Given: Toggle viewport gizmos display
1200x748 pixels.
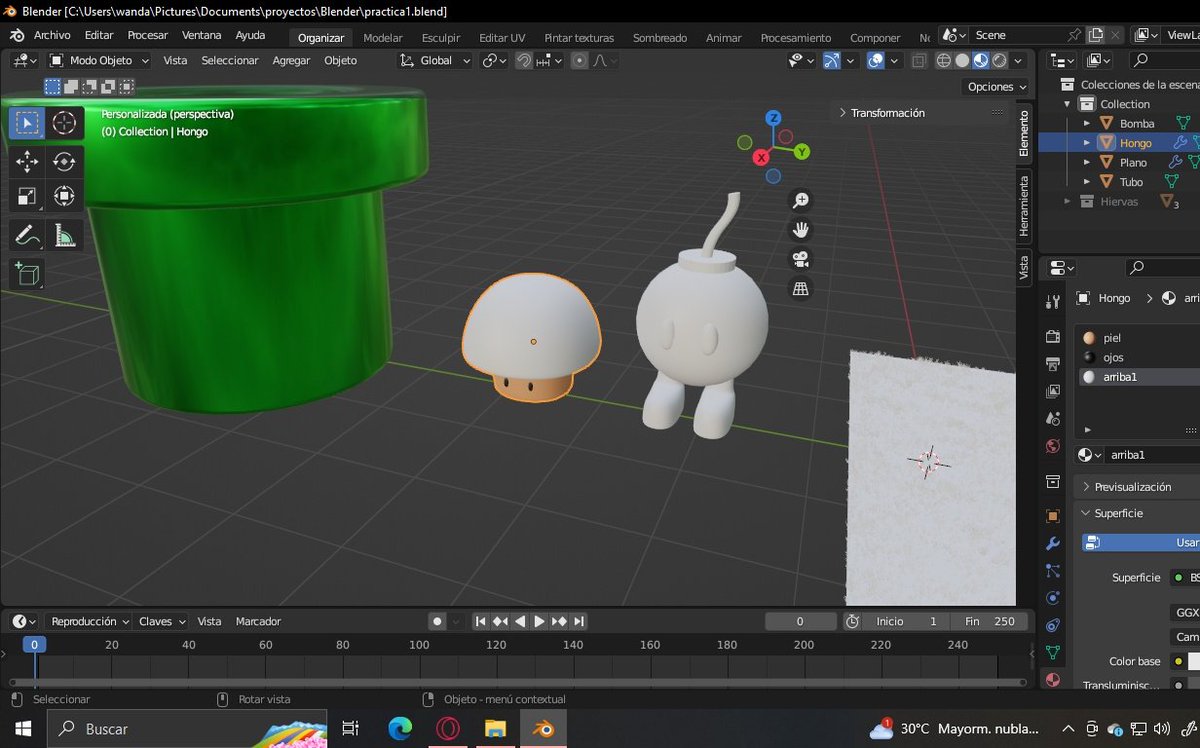Looking at the screenshot, I should tap(831, 60).
